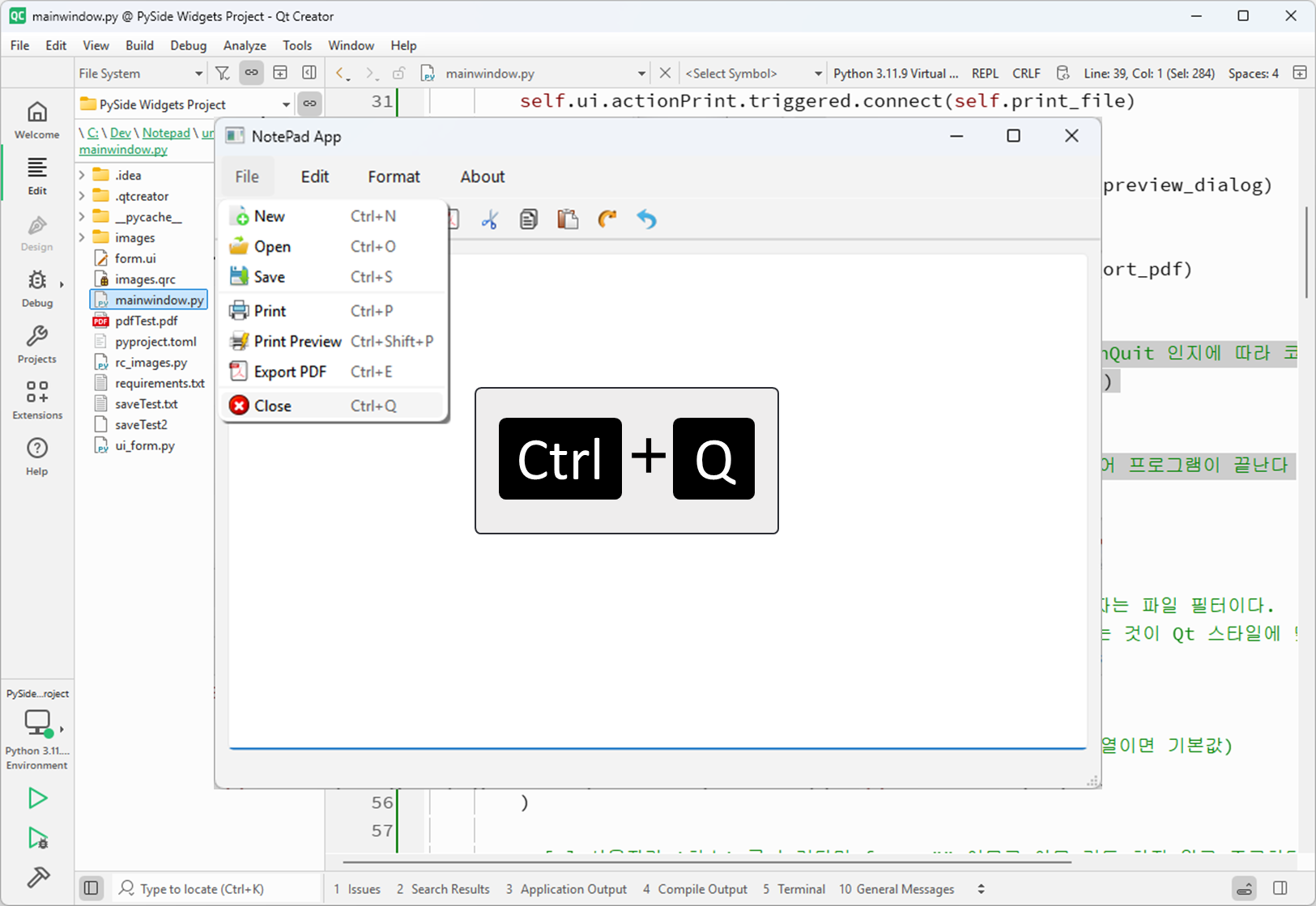Click the Spaces: 4 indentation button

(1253, 73)
